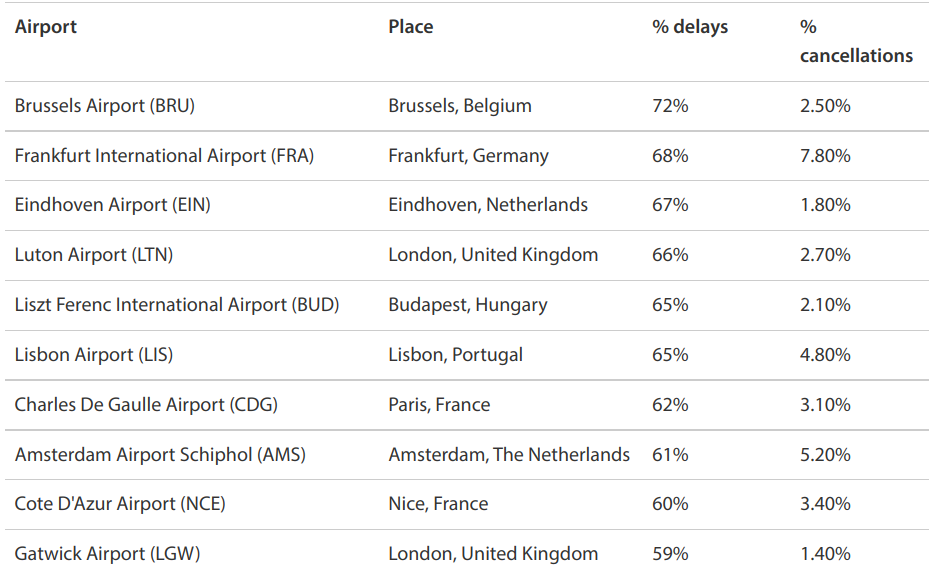Click the % cancellations column header
This screenshot has width=929, height=574.
[x=856, y=42]
